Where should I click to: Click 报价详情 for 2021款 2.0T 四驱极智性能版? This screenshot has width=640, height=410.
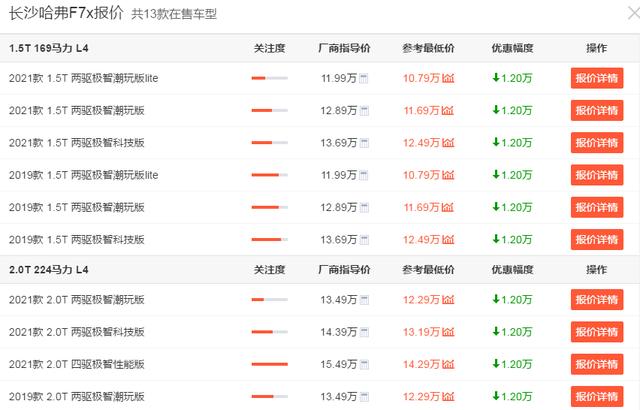tap(597, 364)
